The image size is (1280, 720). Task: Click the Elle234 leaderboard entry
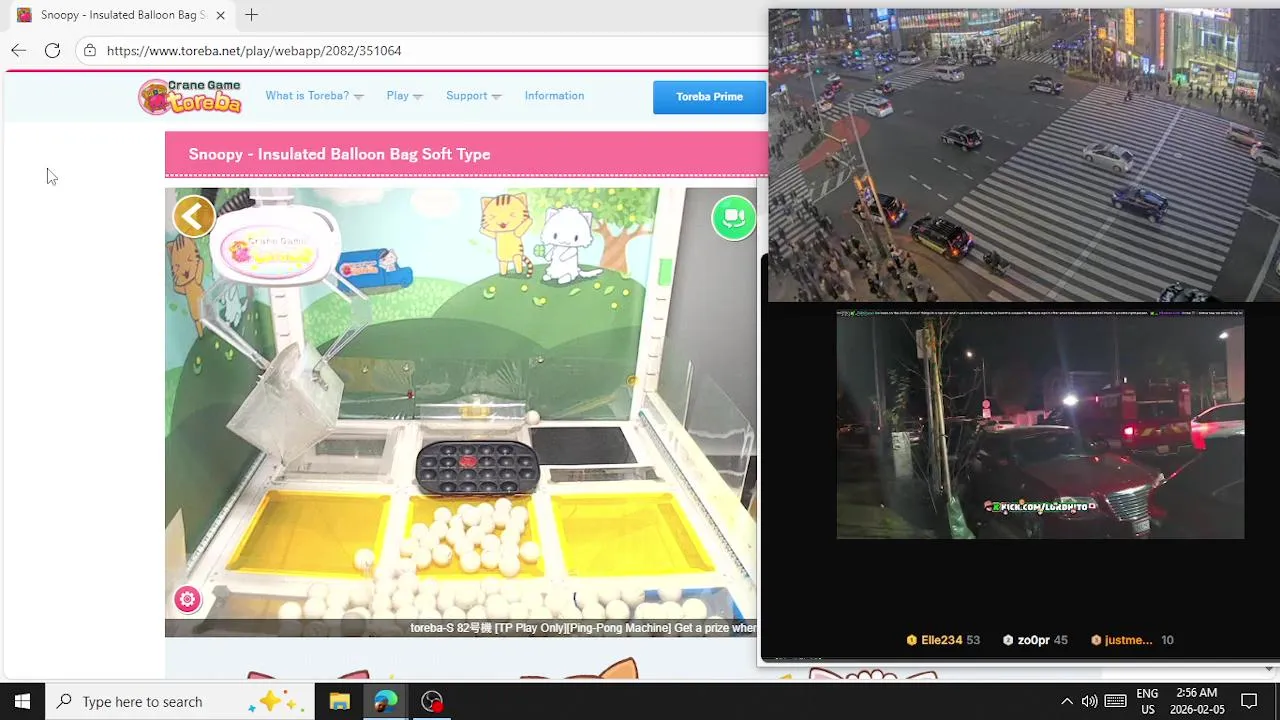943,640
